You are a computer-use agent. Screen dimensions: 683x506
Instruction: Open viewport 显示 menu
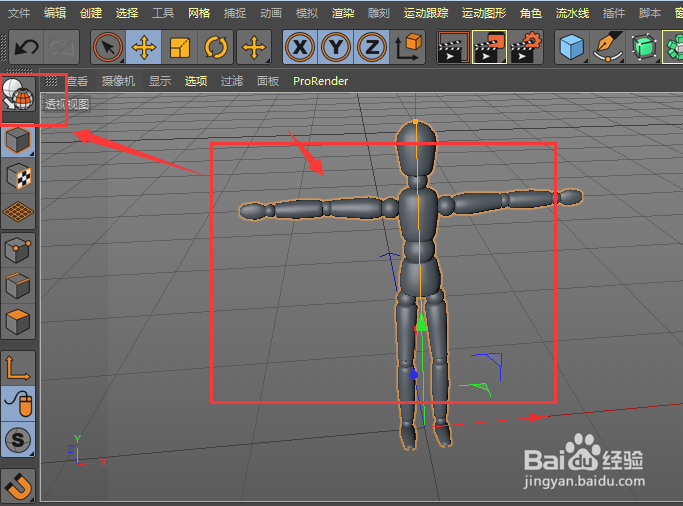(x=160, y=81)
